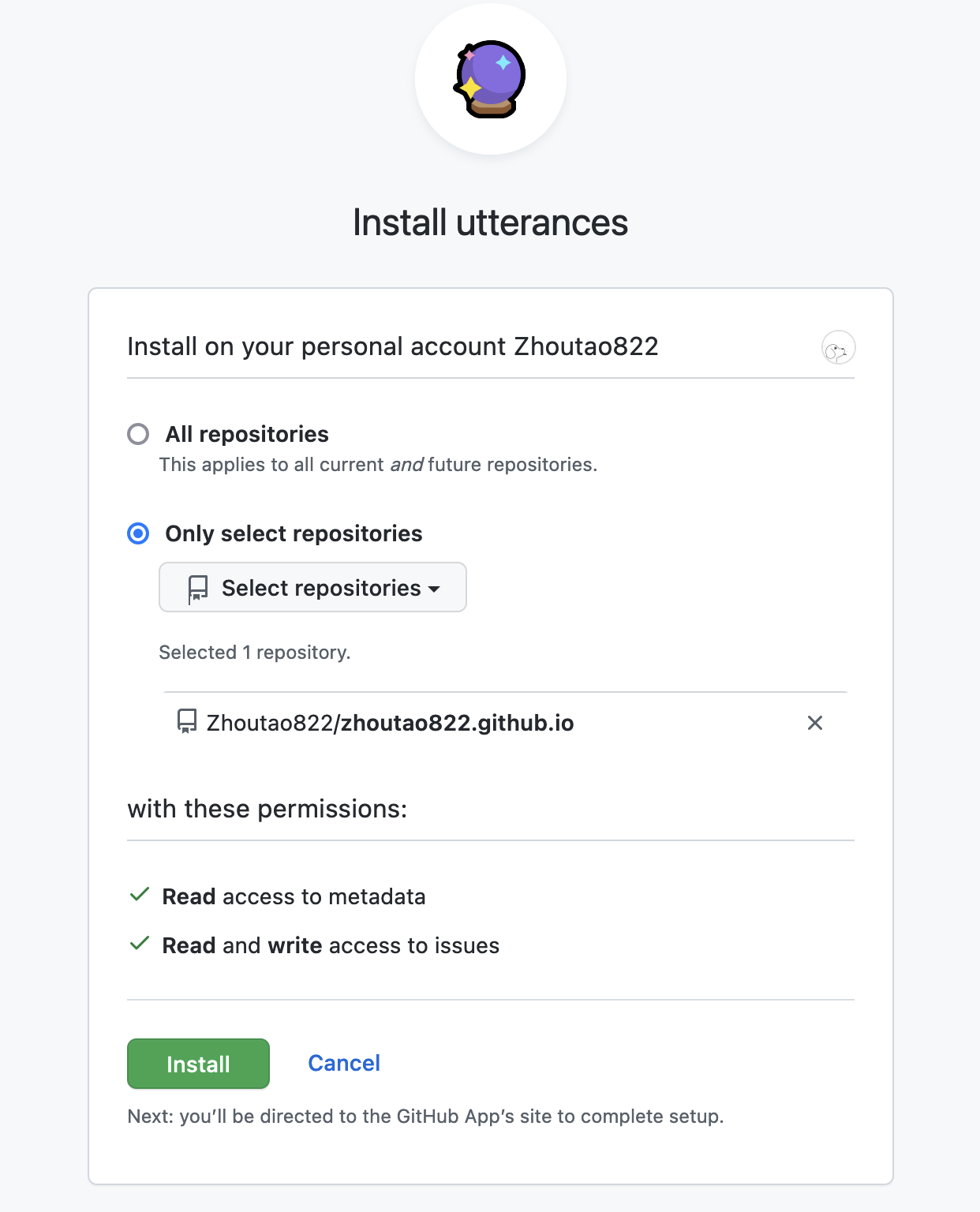
Task: Select the Only select repositories radio button
Action: tap(138, 533)
